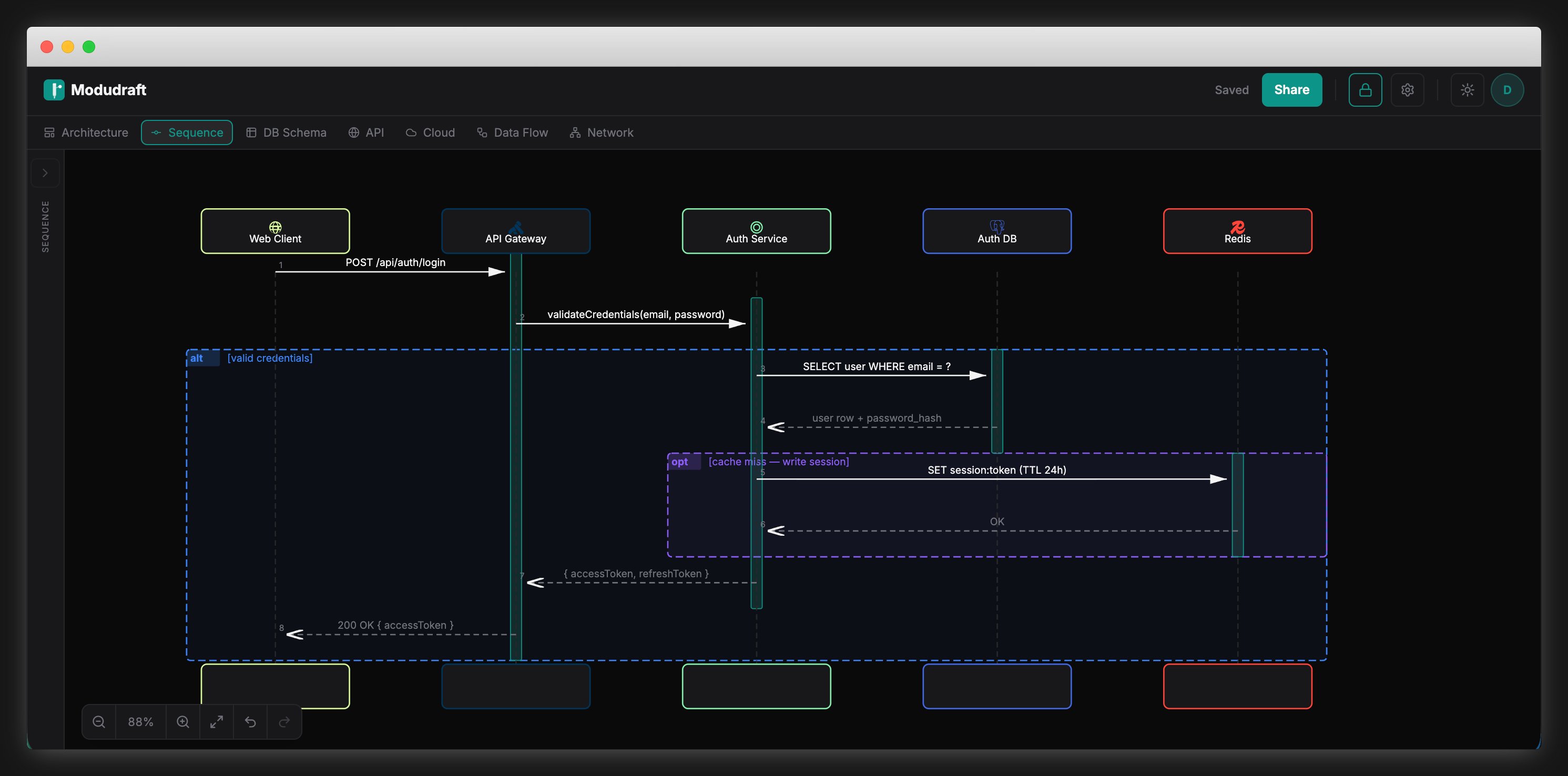Toggle light theme with sun icon
Image resolution: width=1568 pixels, height=776 pixels.
point(1467,89)
